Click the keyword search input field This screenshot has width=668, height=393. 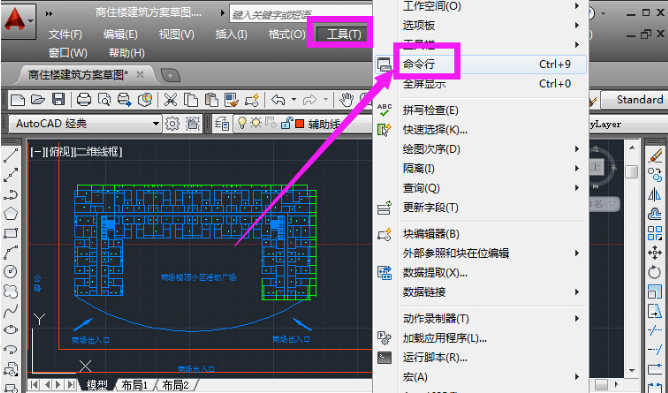301,14
